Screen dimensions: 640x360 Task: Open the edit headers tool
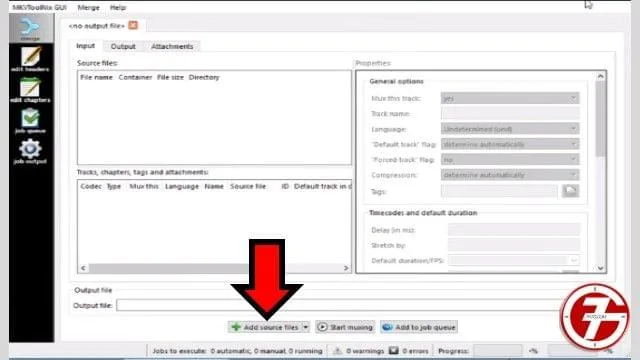pos(31,59)
